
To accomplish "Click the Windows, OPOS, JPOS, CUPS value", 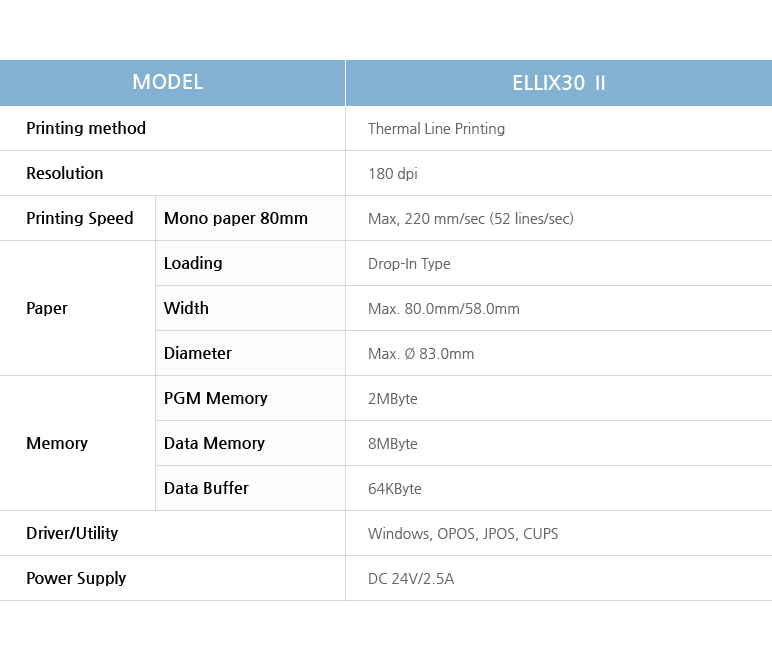I will [x=463, y=534].
